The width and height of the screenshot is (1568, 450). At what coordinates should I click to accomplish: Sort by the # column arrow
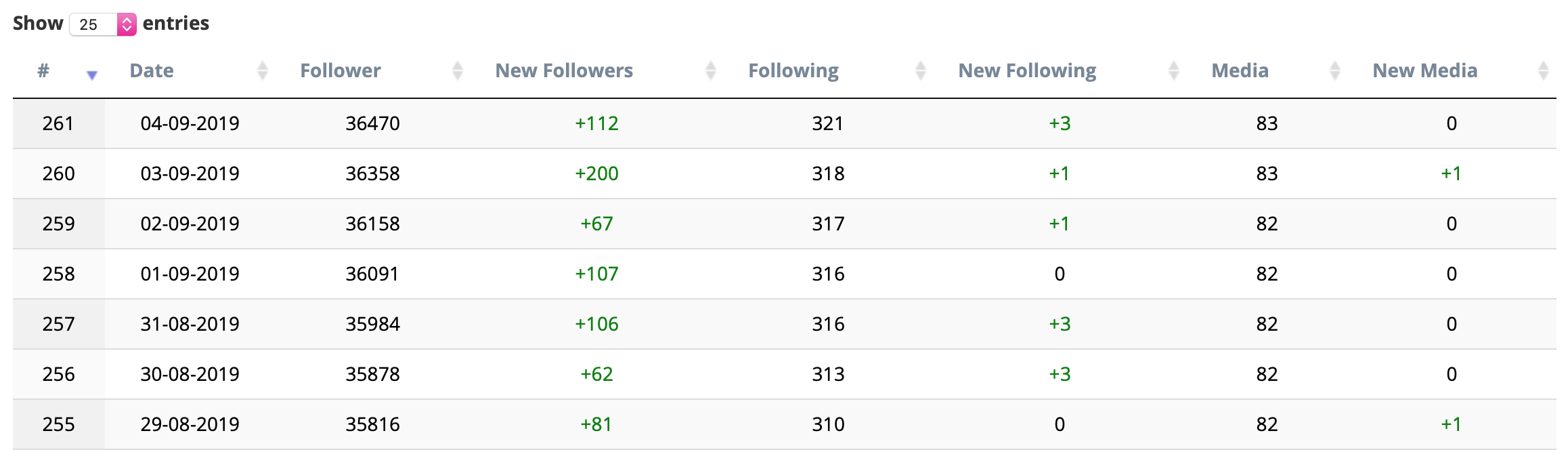point(92,75)
